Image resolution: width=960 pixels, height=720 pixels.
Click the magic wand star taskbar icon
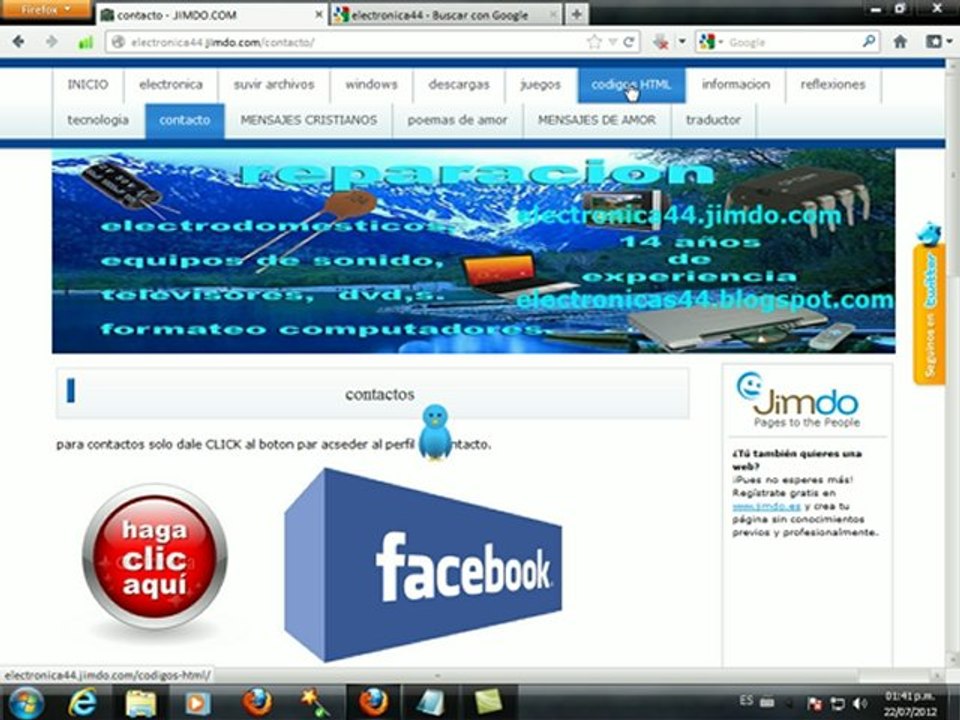point(315,702)
